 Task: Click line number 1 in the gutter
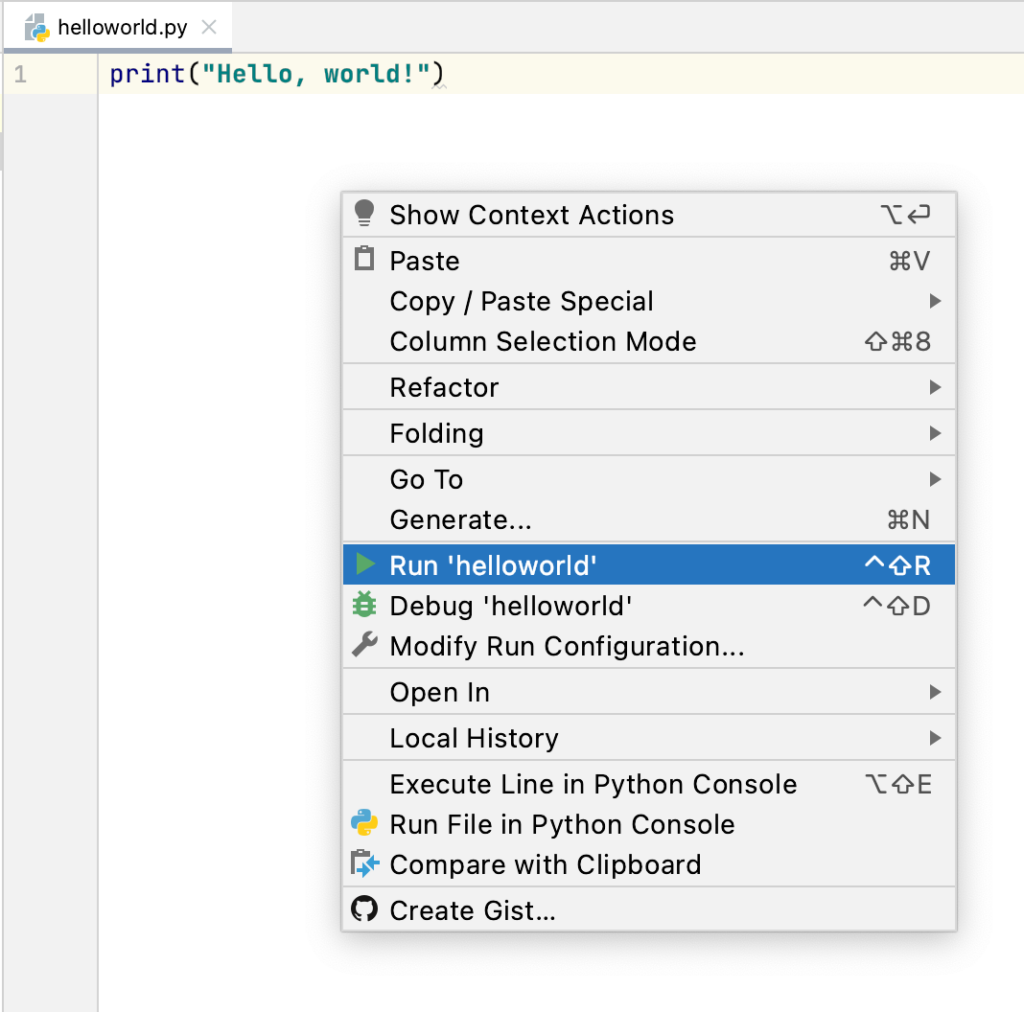21,74
